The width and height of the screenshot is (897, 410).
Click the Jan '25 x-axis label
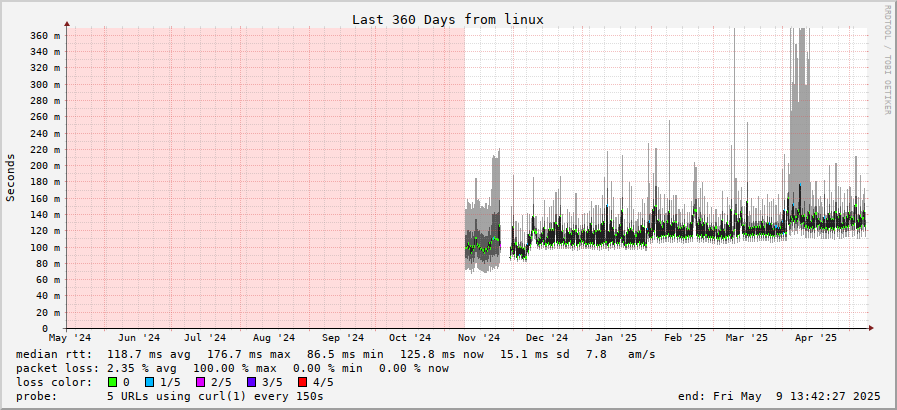coord(616,338)
